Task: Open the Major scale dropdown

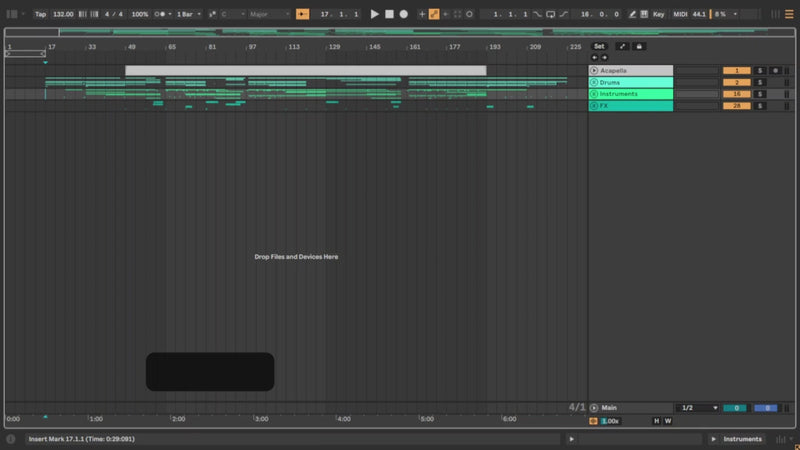Action: (271, 14)
